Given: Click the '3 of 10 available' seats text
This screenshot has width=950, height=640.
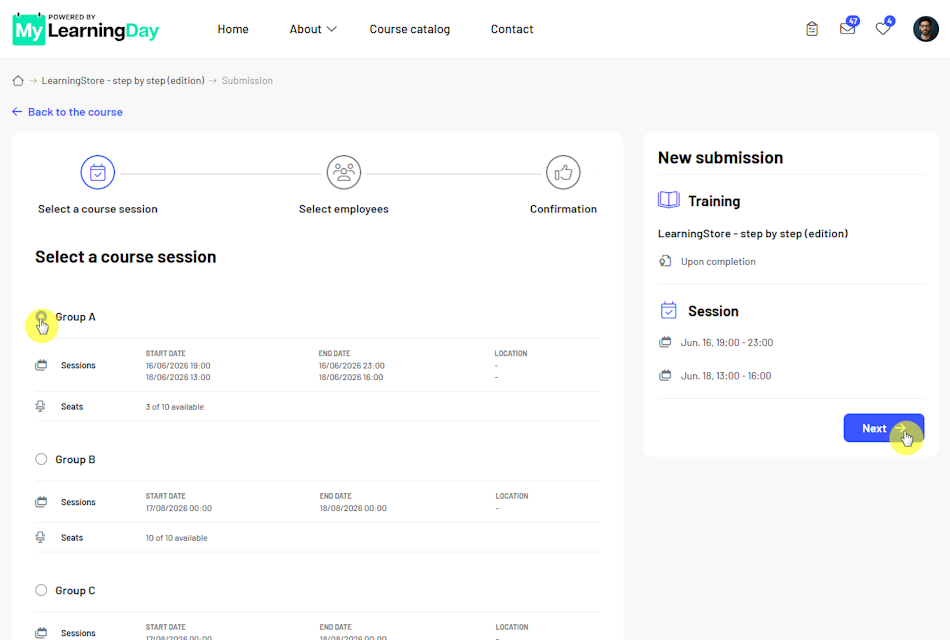Looking at the screenshot, I should point(174,407).
